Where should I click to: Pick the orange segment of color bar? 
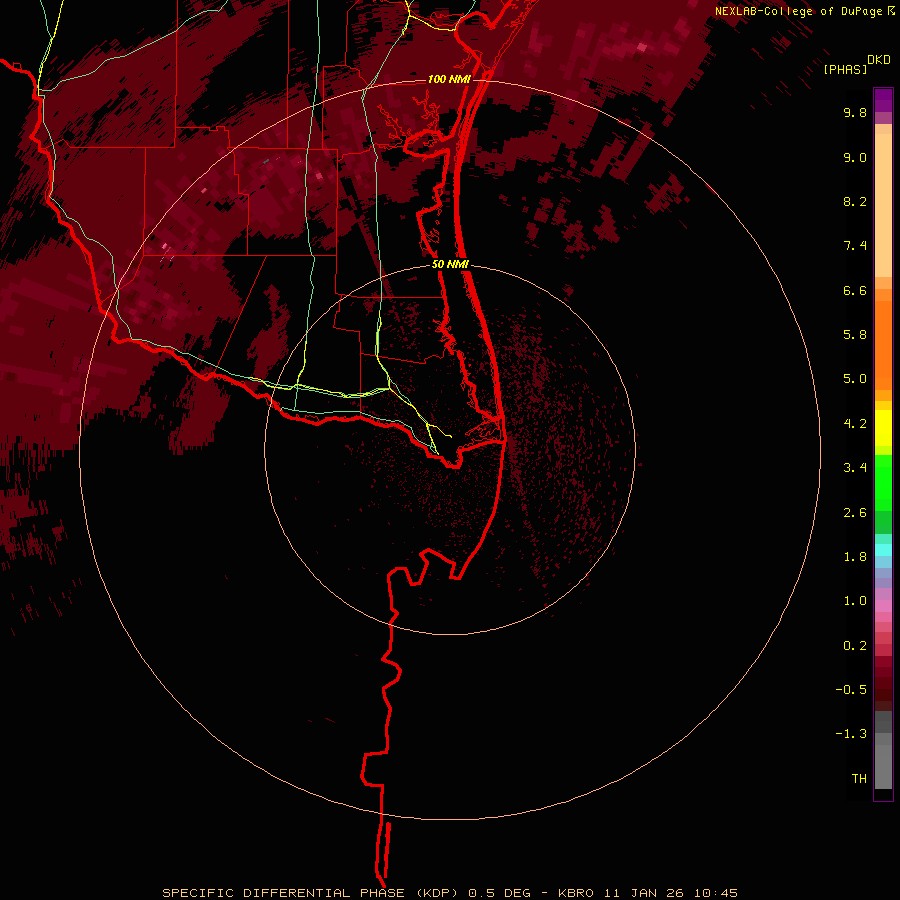883,346
